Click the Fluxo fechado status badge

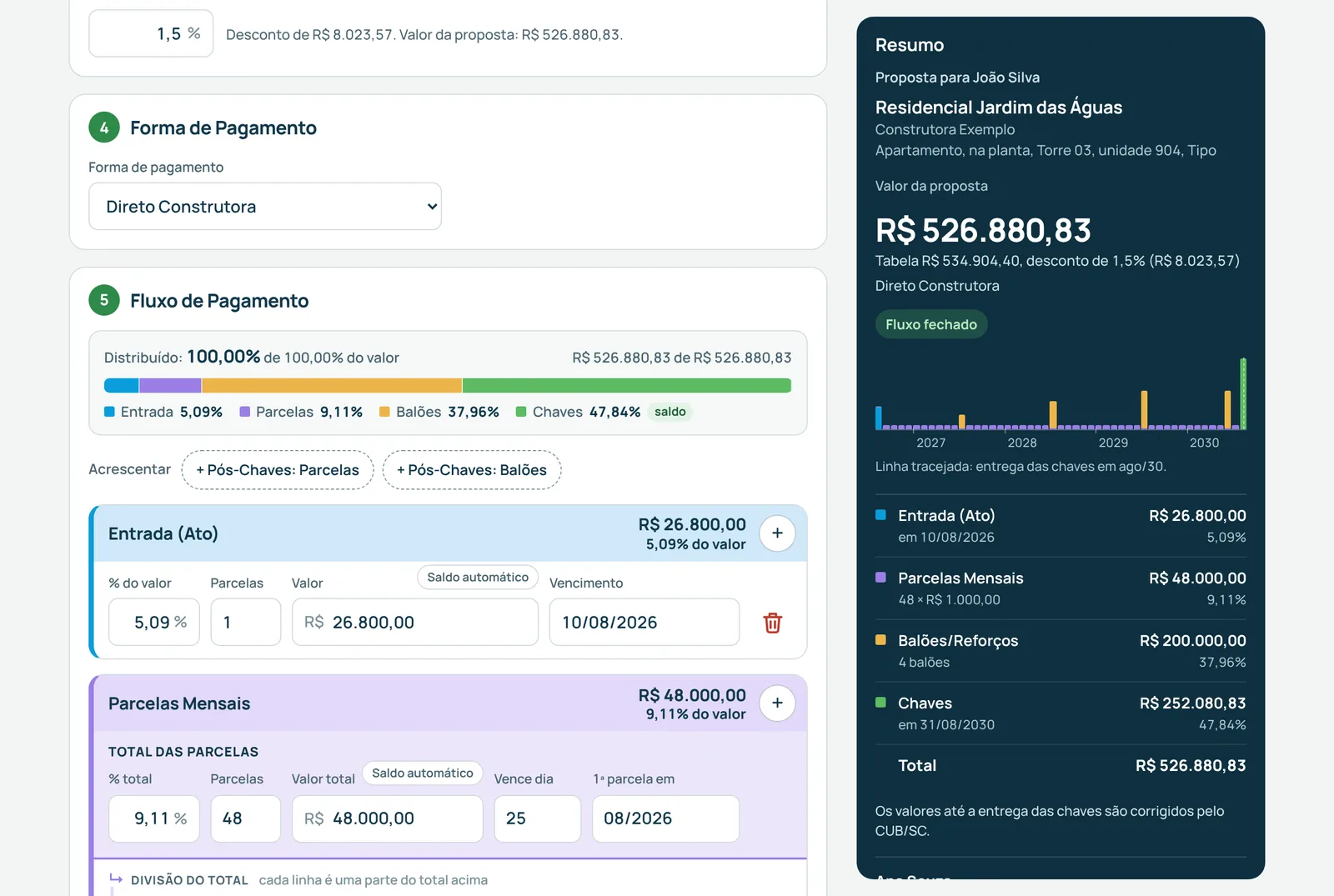point(931,324)
